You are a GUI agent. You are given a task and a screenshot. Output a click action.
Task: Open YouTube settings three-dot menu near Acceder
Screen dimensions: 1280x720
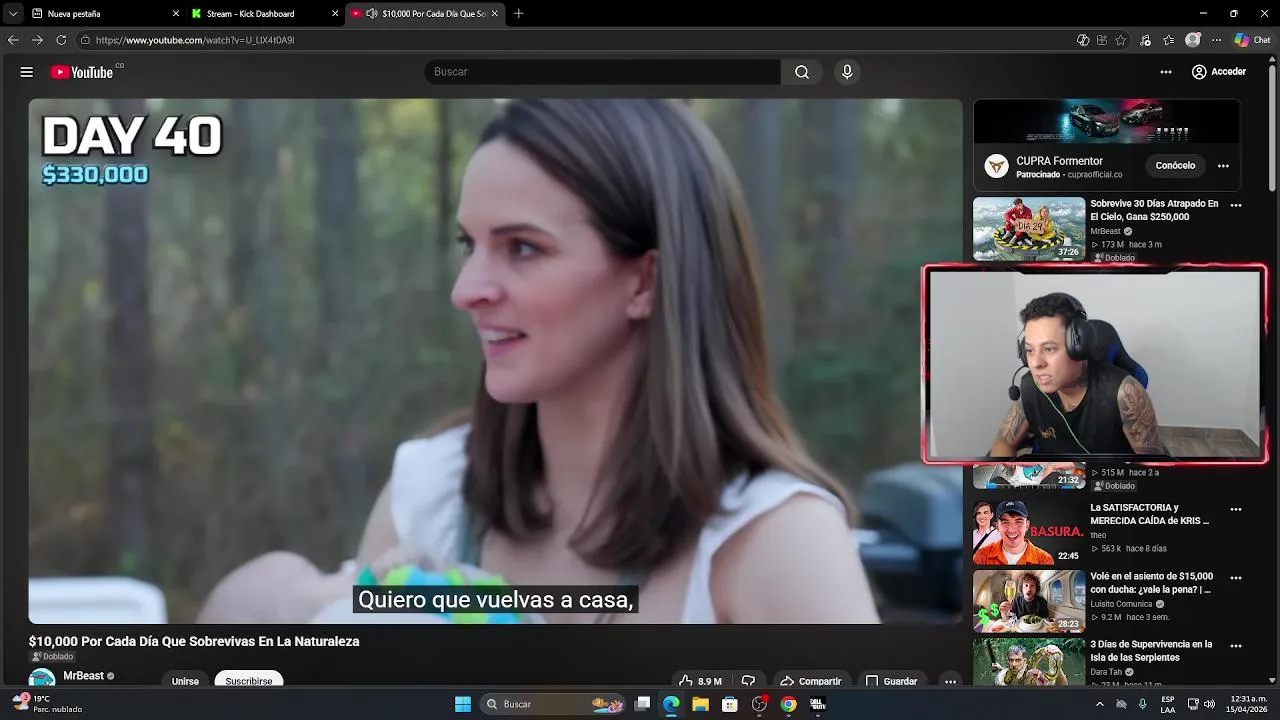pos(1166,72)
